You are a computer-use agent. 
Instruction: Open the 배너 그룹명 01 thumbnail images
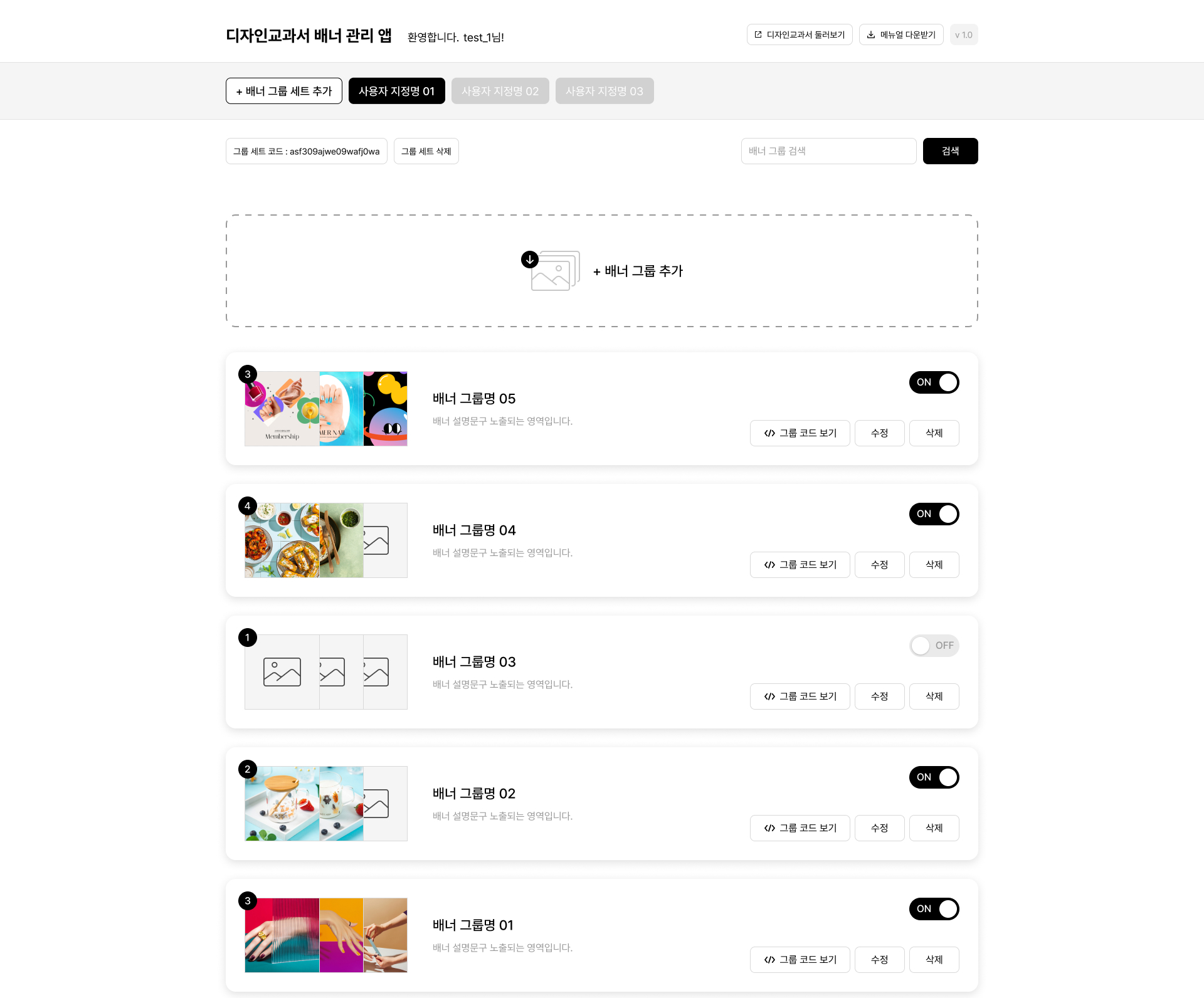[x=326, y=935]
